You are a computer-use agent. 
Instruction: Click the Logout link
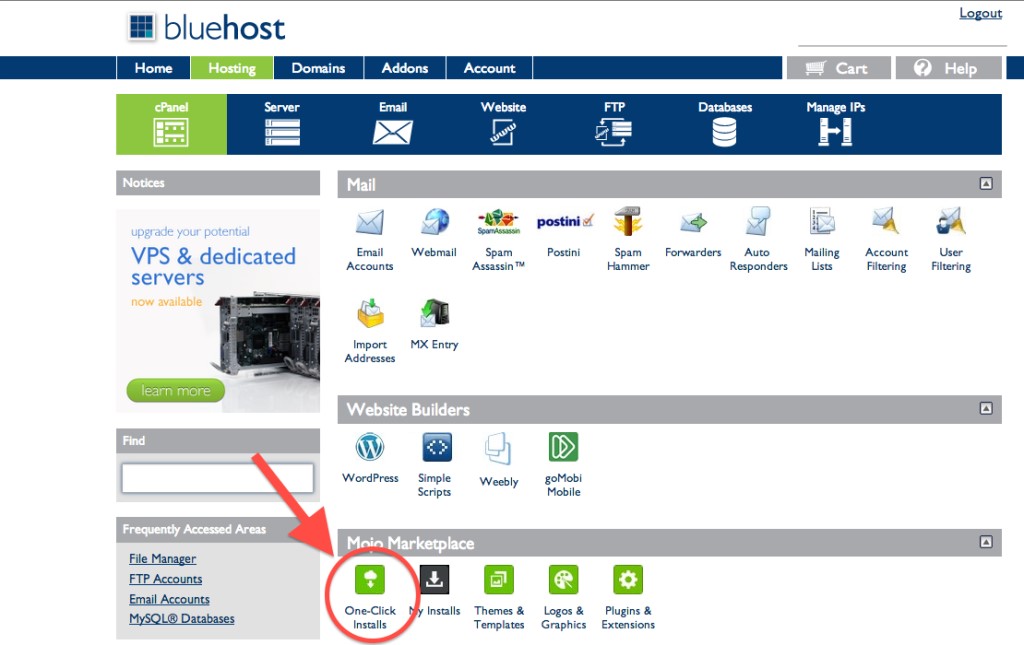click(x=980, y=13)
